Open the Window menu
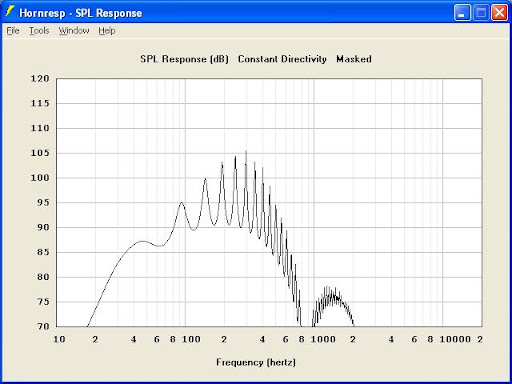The width and height of the screenshot is (512, 384). pyautogui.click(x=74, y=31)
